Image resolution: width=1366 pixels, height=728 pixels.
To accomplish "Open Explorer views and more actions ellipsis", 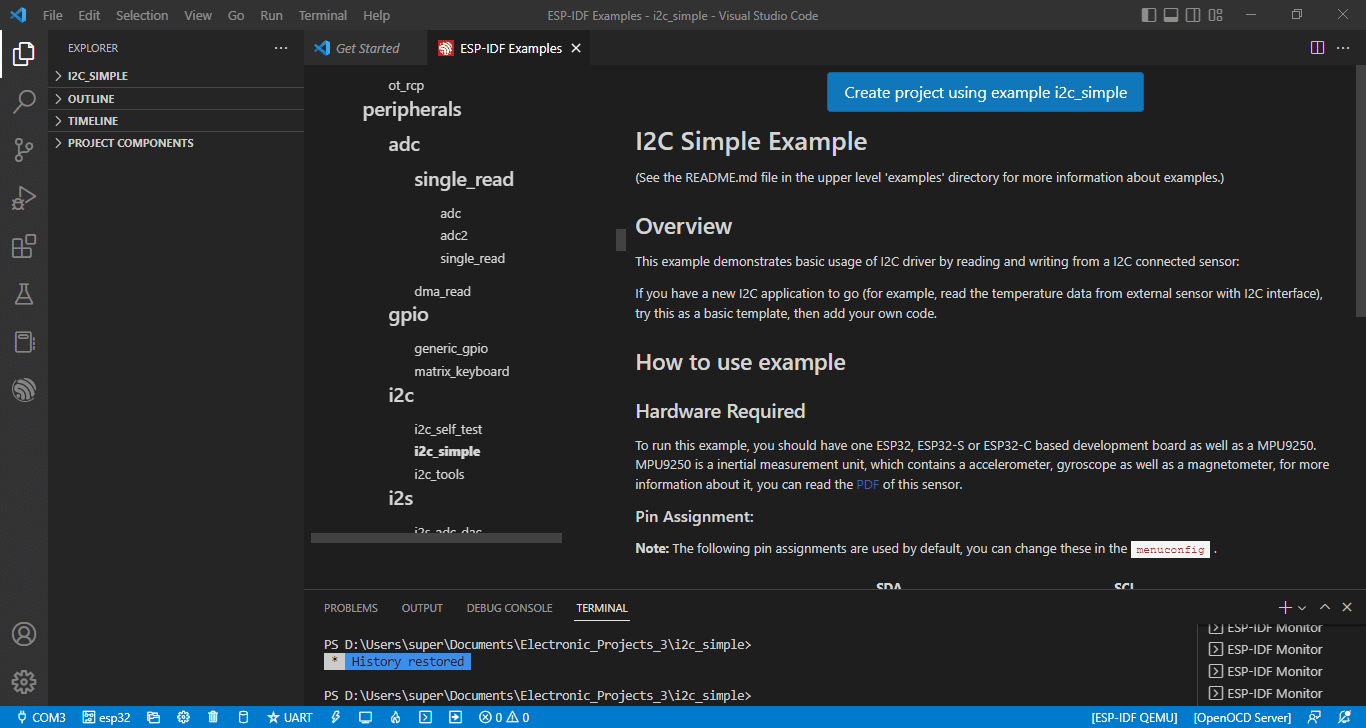I will tap(281, 48).
